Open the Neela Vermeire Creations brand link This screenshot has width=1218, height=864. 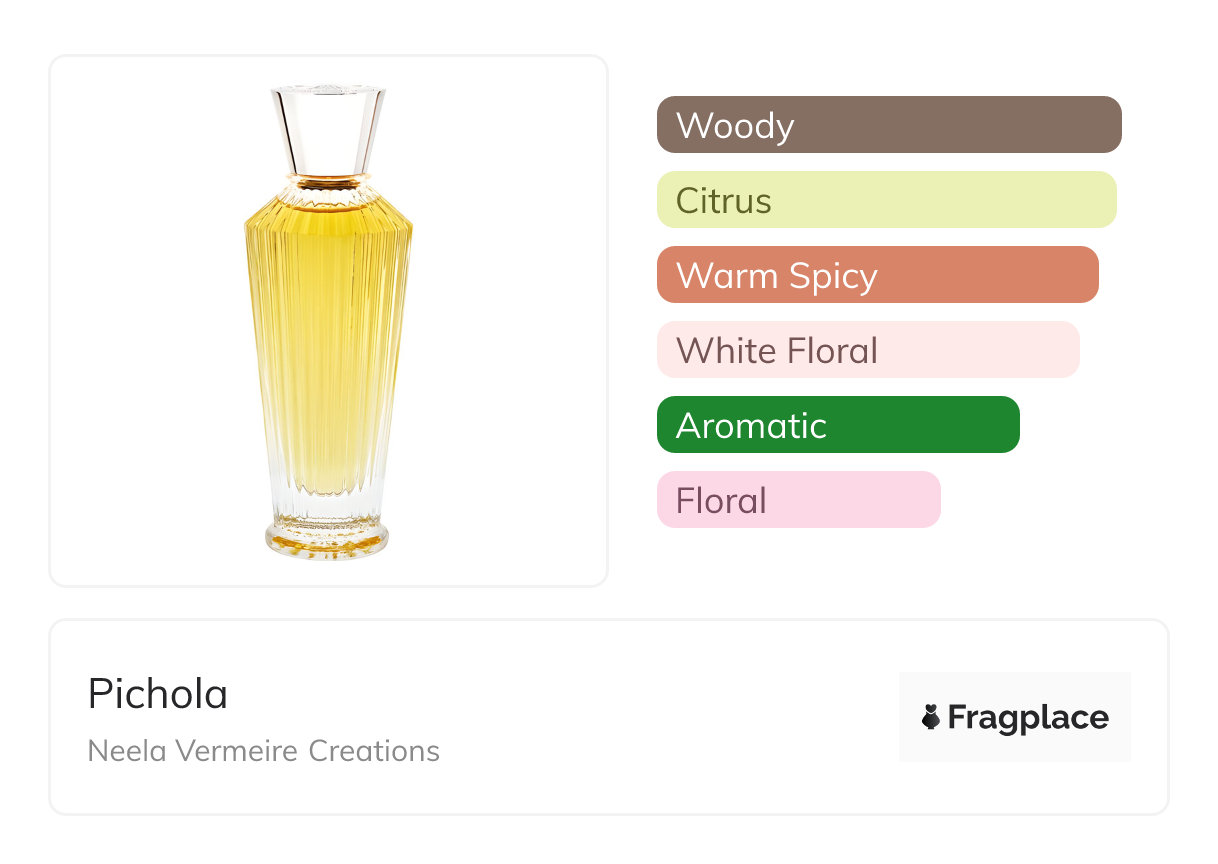point(264,750)
